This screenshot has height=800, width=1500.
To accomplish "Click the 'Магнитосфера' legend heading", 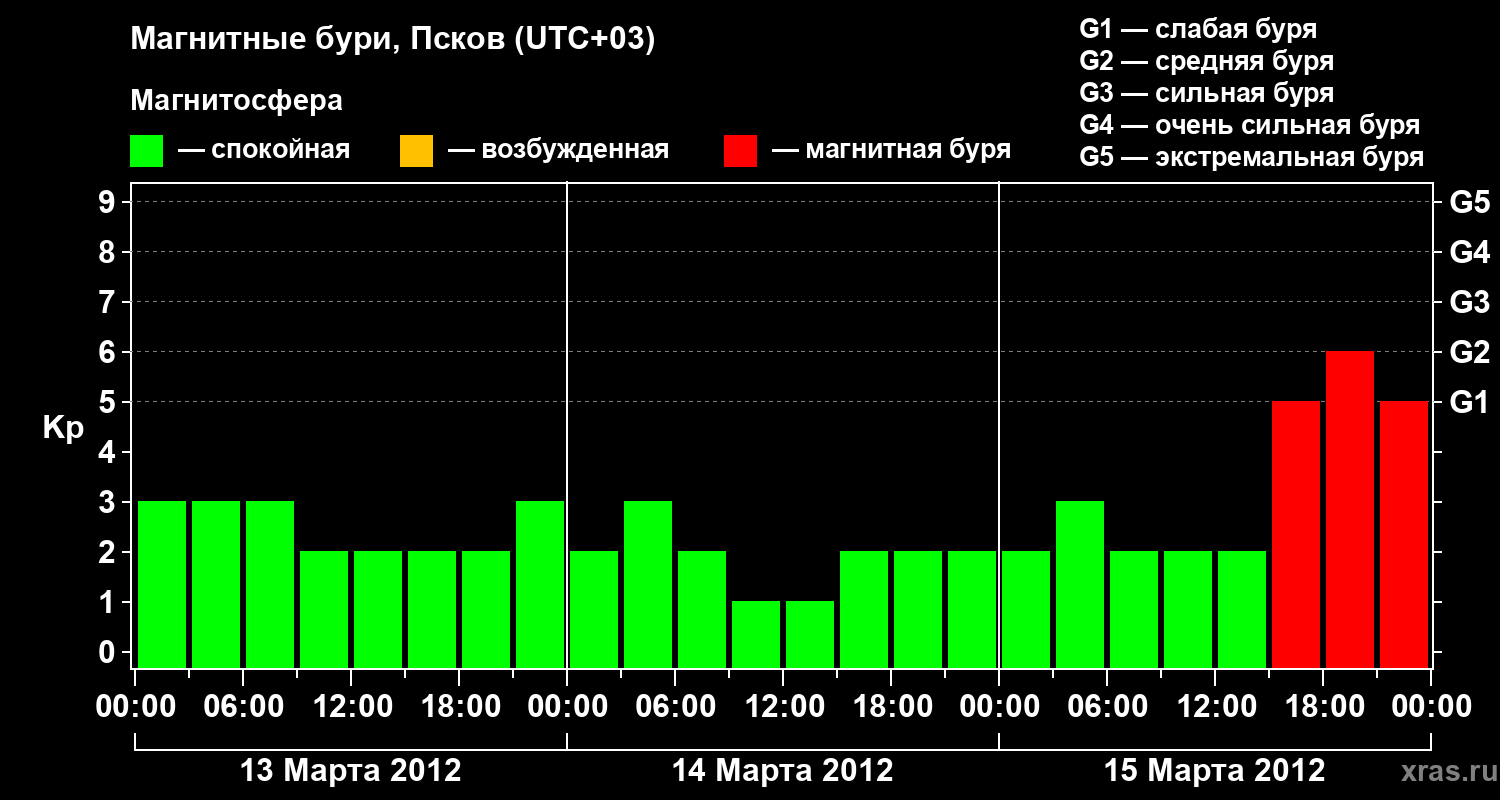I will [237, 101].
